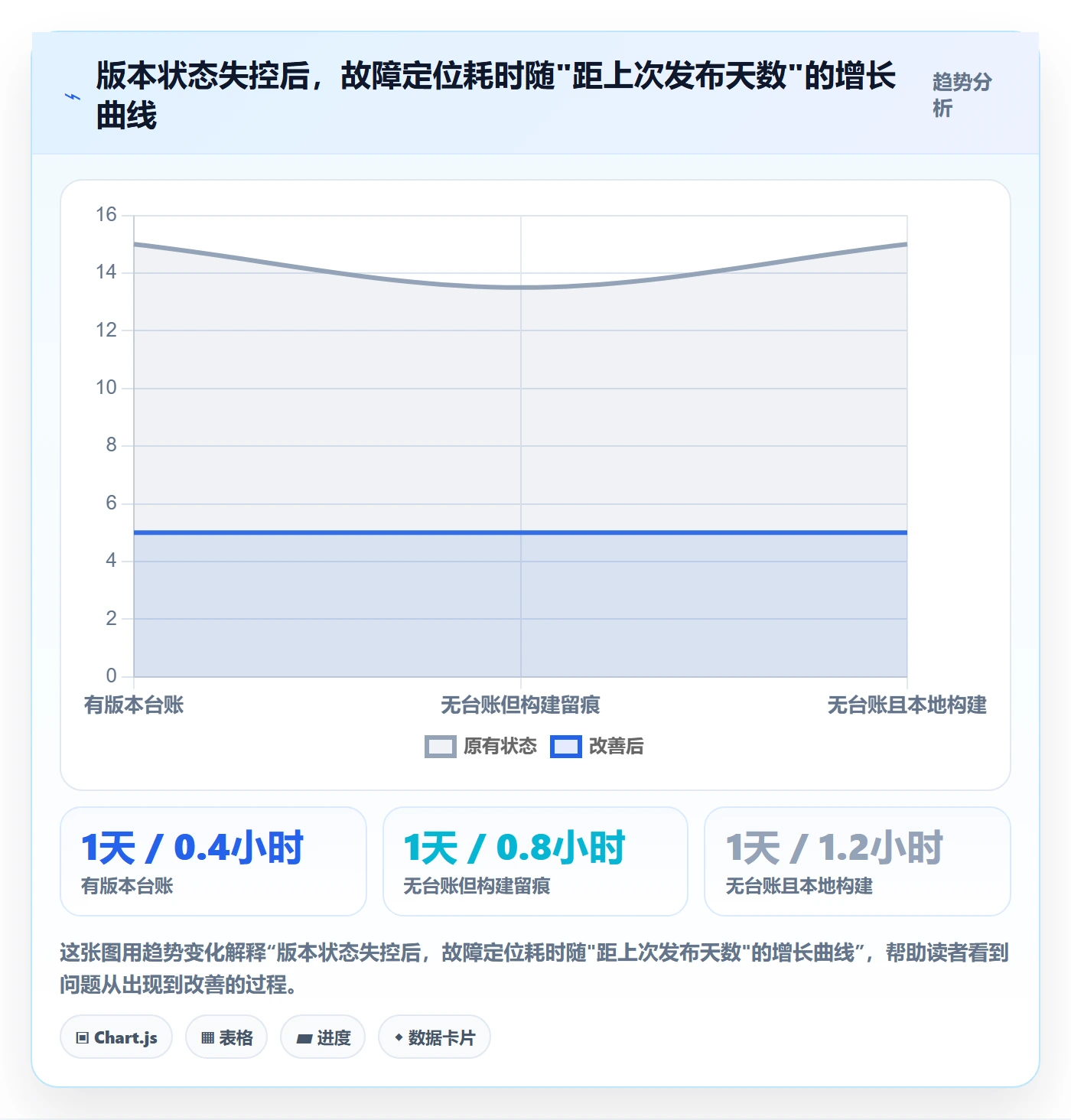The image size is (1071, 1120).
Task: Click the x-axis label 无台账且本地构建
Action: pyautogui.click(x=907, y=705)
